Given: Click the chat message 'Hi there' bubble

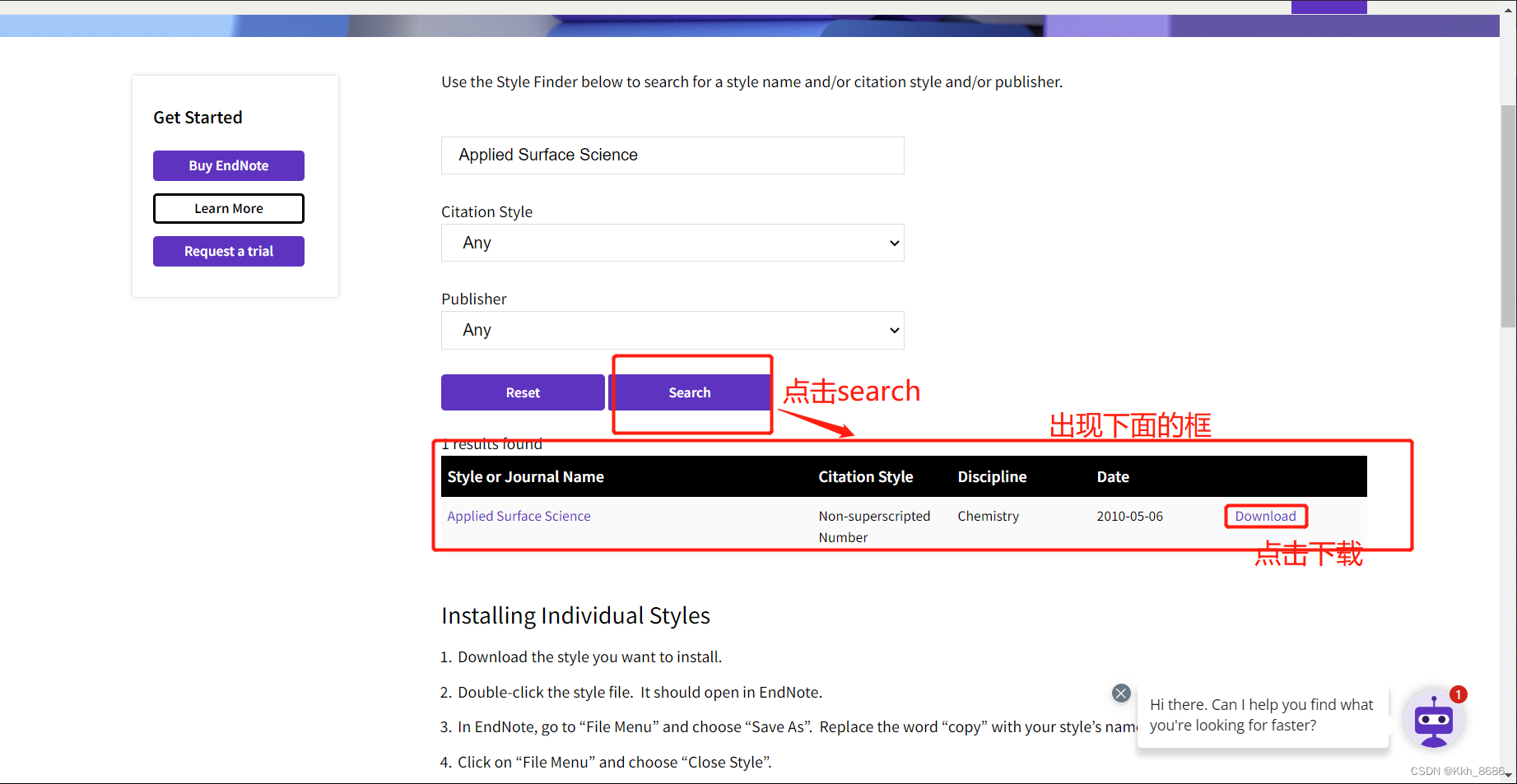Looking at the screenshot, I should pos(1262,715).
